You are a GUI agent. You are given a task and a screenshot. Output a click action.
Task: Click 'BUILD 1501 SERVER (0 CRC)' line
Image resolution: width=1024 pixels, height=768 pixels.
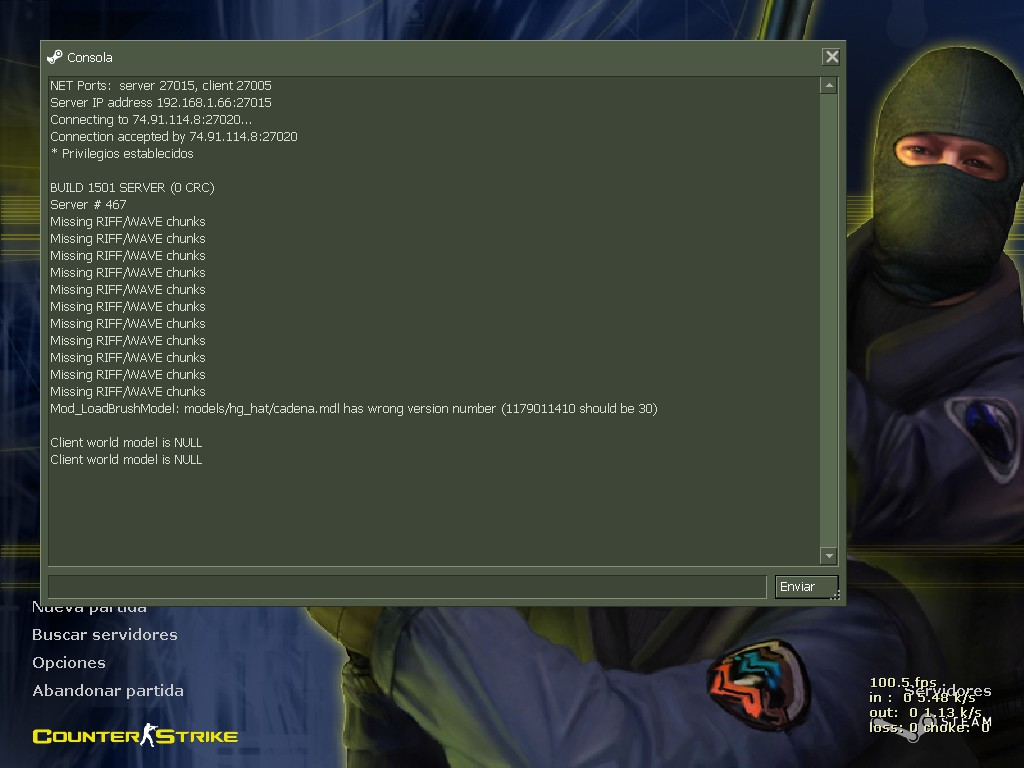tap(132, 187)
